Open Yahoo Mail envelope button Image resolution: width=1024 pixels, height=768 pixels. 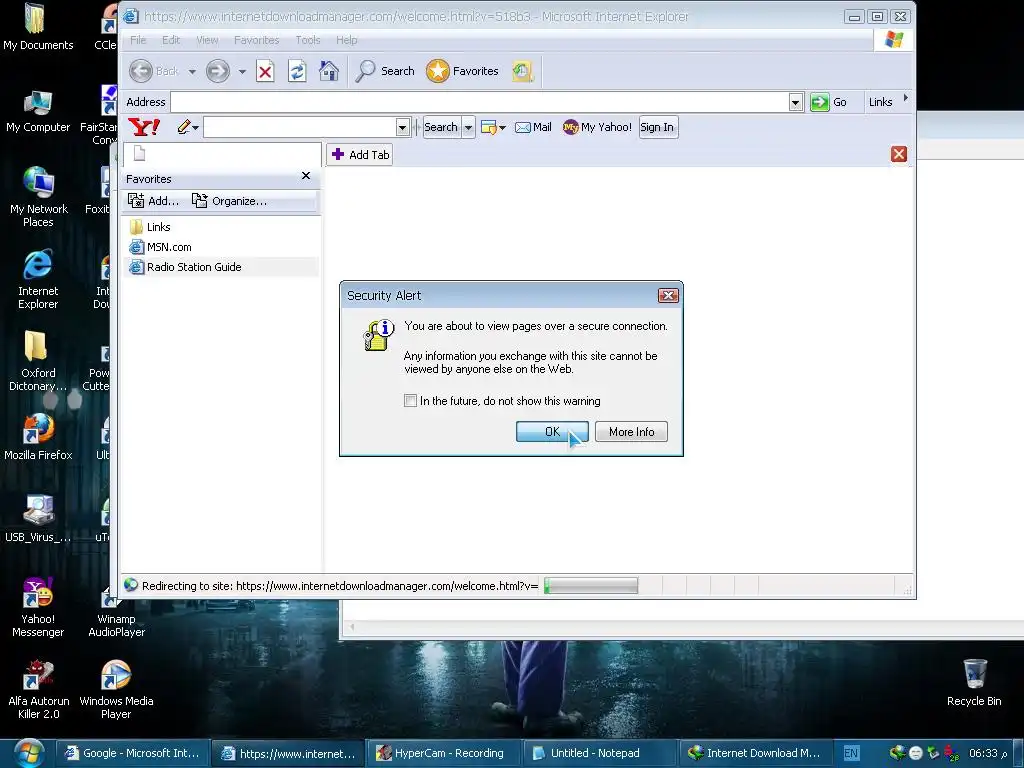(x=533, y=127)
